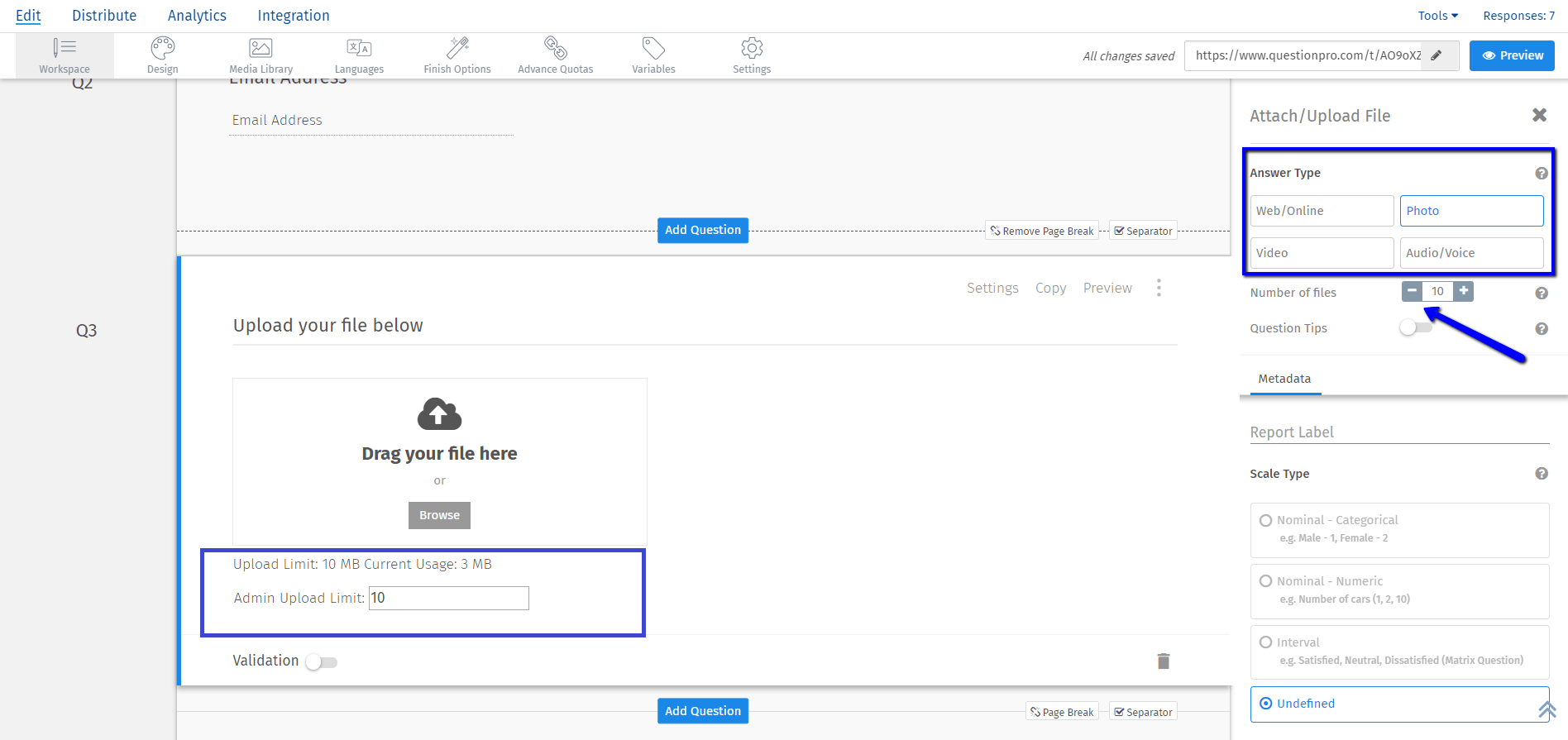The image size is (1568, 740).
Task: Click Remove Page Break
Action: (x=1042, y=231)
